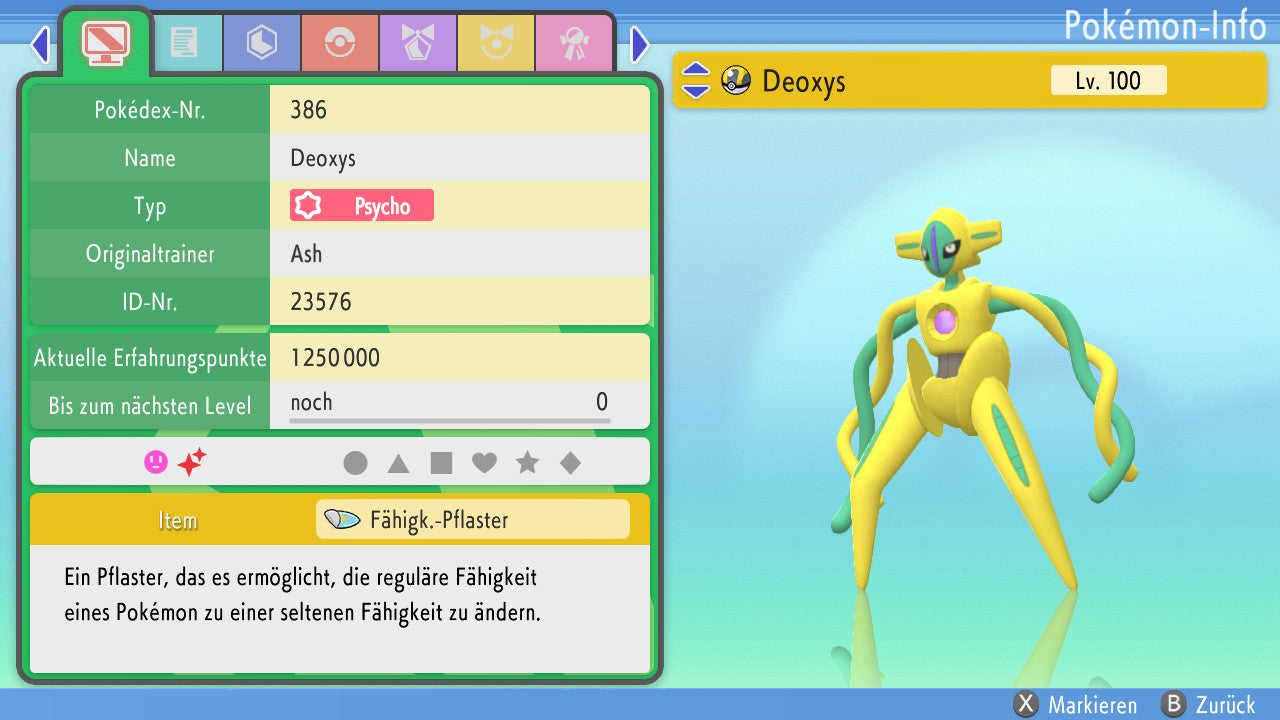Click the star marking symbol

coord(527,463)
